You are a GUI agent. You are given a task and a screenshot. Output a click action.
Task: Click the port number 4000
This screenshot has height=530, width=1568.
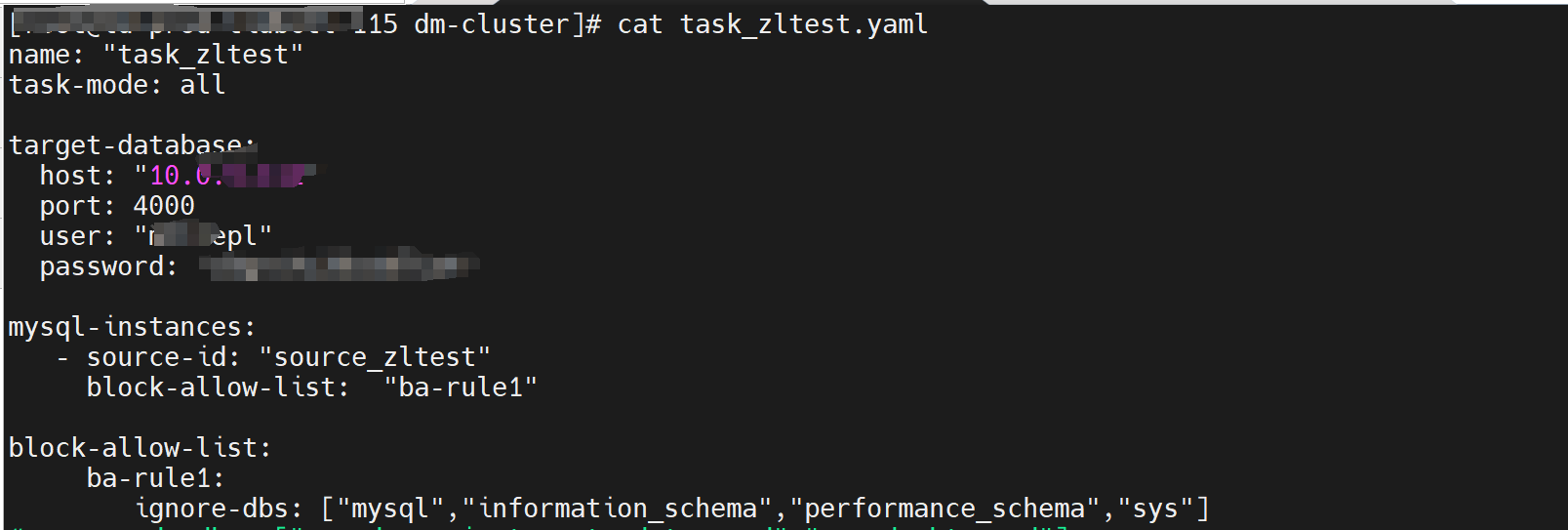164,206
